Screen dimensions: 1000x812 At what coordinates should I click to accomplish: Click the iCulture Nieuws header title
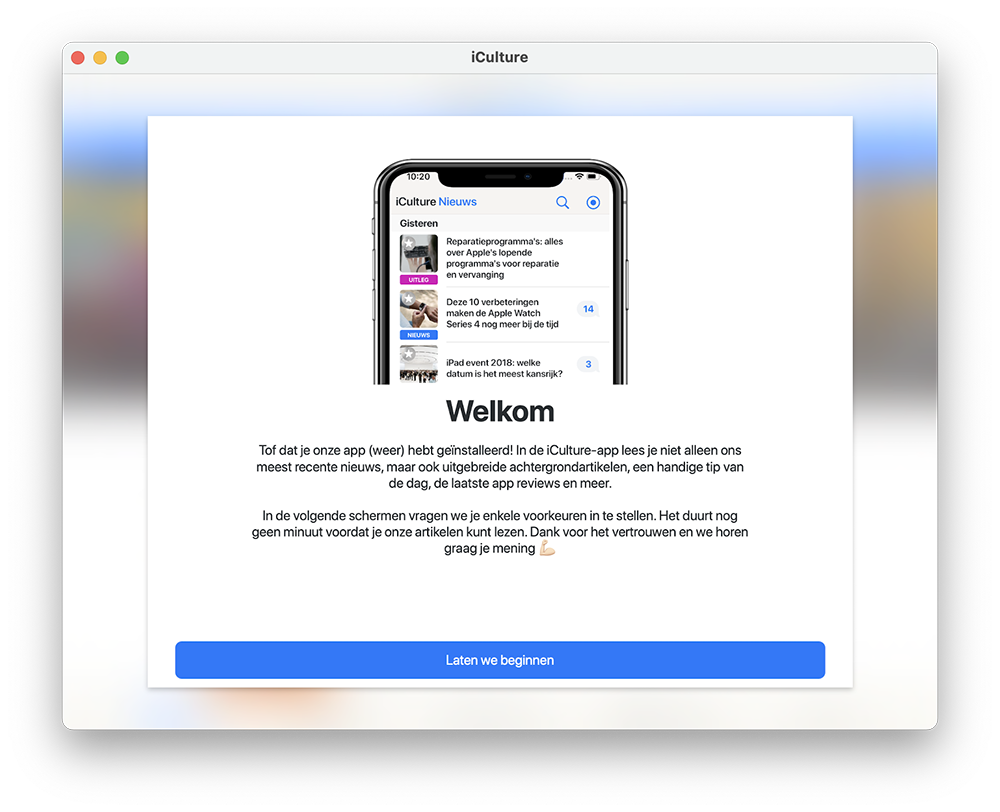click(x=436, y=202)
